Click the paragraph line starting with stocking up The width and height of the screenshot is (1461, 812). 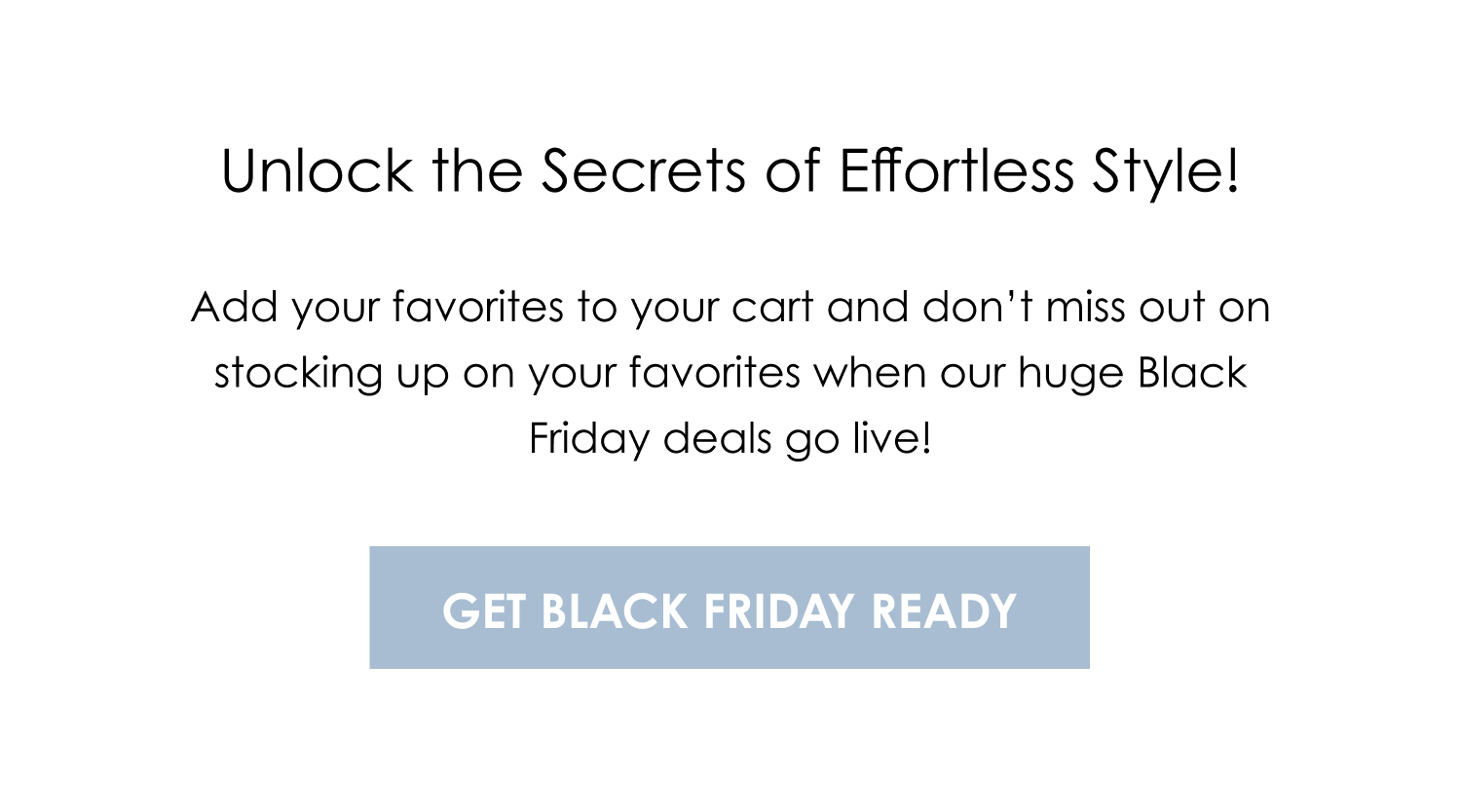click(x=730, y=374)
